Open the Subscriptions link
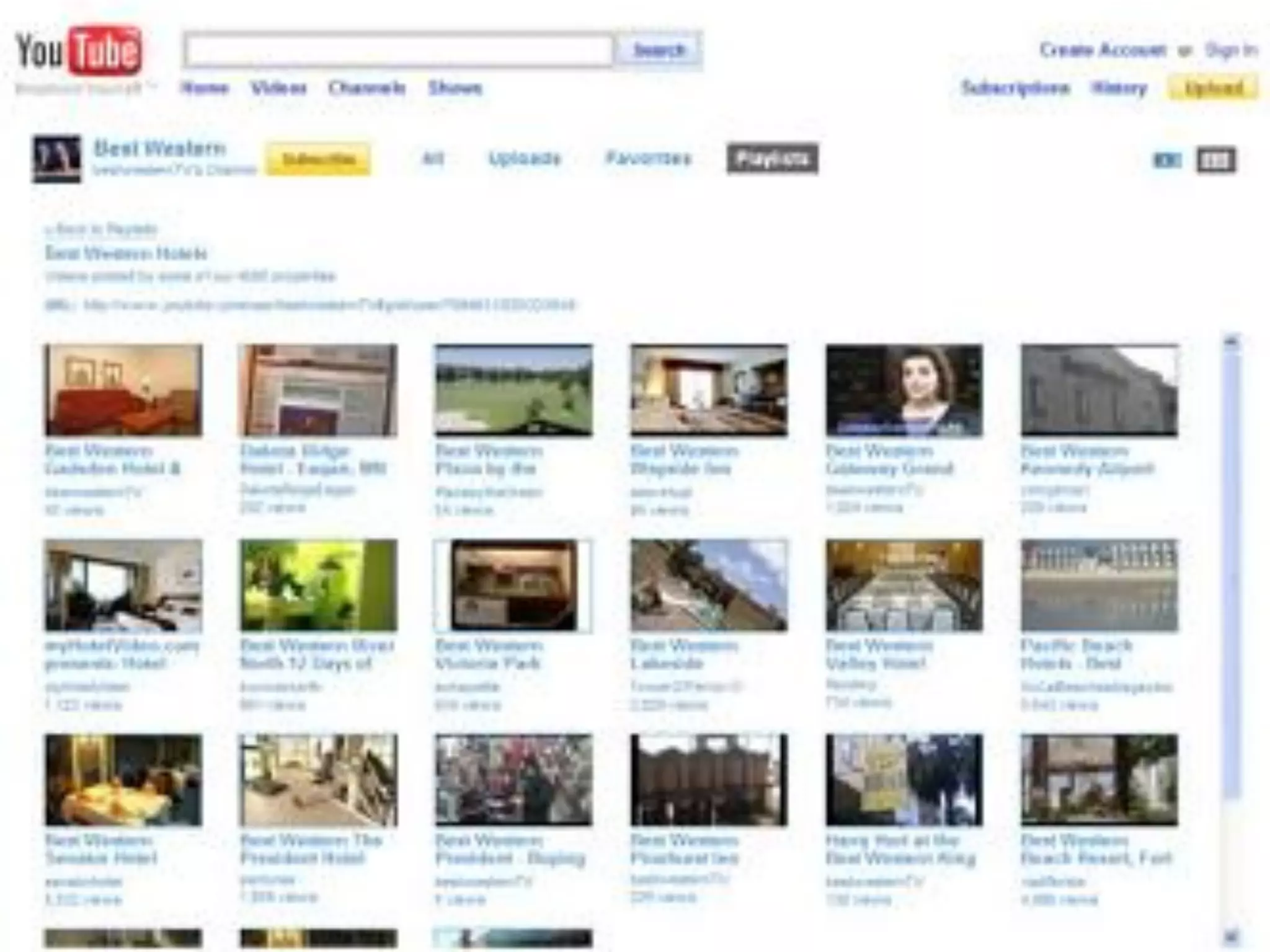 (x=1015, y=88)
